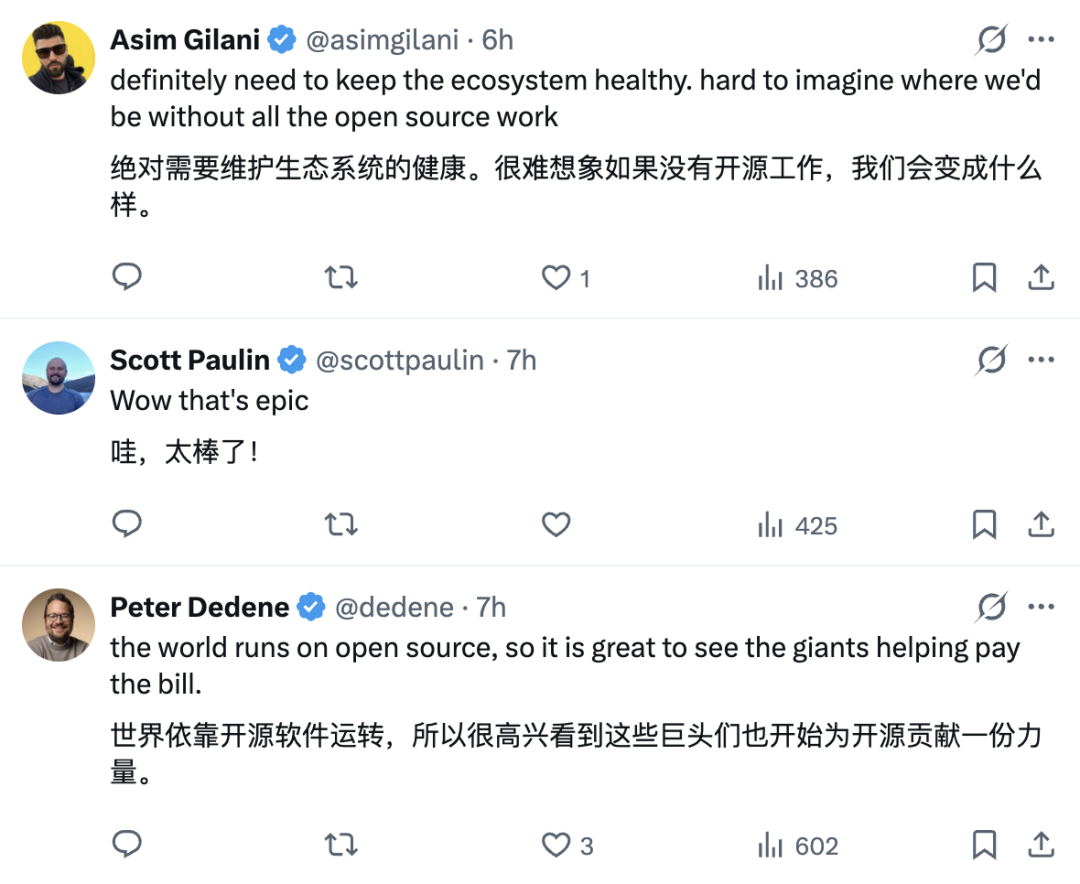Open more options on Peter Dedene's tweet
The image size is (1080, 884).
point(1041,606)
